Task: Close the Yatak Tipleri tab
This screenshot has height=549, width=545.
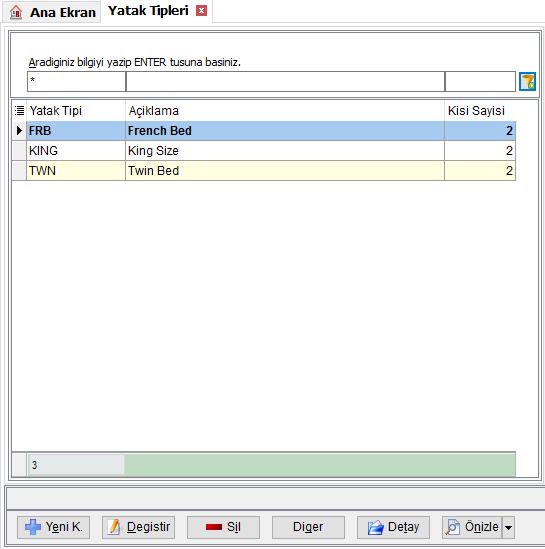Action: point(201,11)
